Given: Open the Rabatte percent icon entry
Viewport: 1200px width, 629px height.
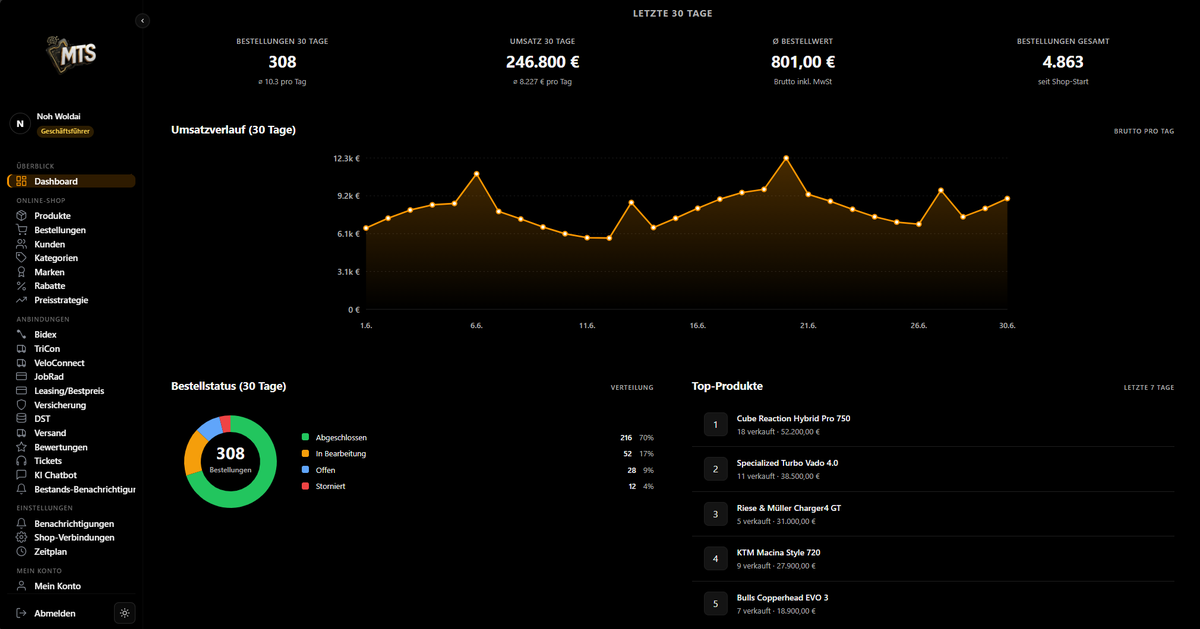Looking at the screenshot, I should pyautogui.click(x=22, y=286).
